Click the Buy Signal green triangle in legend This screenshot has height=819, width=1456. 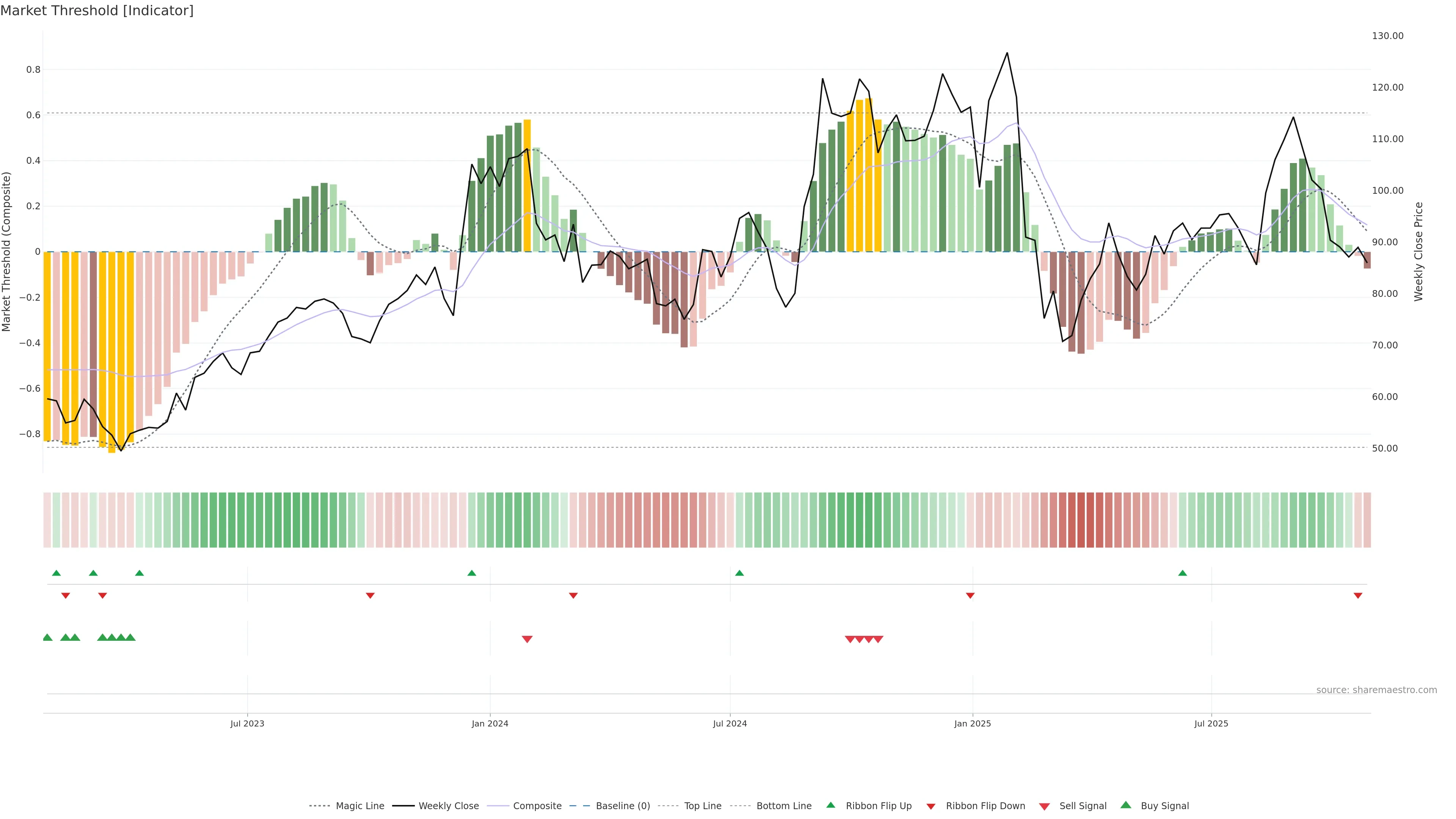(1126, 805)
